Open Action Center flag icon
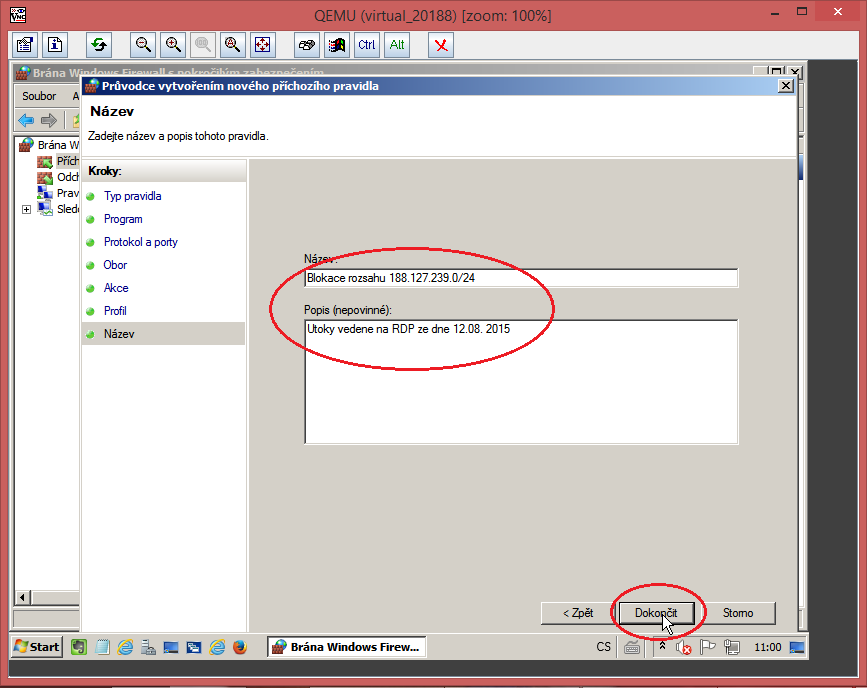This screenshot has width=867, height=688. pos(707,647)
